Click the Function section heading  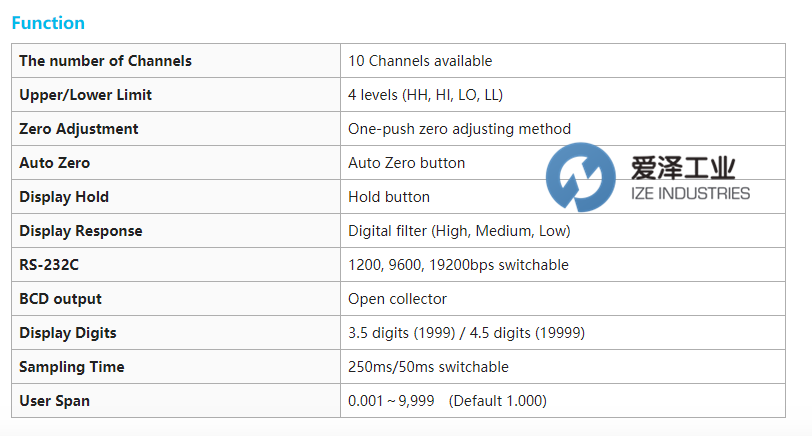(48, 23)
